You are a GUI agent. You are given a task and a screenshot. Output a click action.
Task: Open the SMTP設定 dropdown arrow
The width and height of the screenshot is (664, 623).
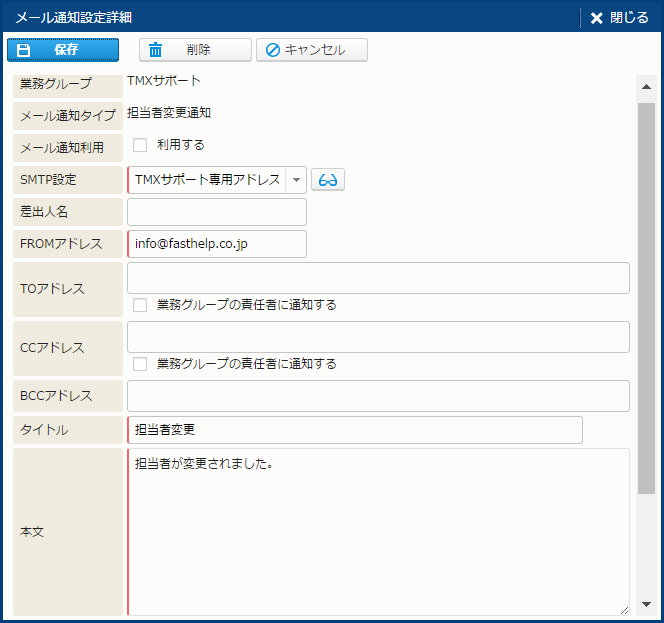coord(296,180)
